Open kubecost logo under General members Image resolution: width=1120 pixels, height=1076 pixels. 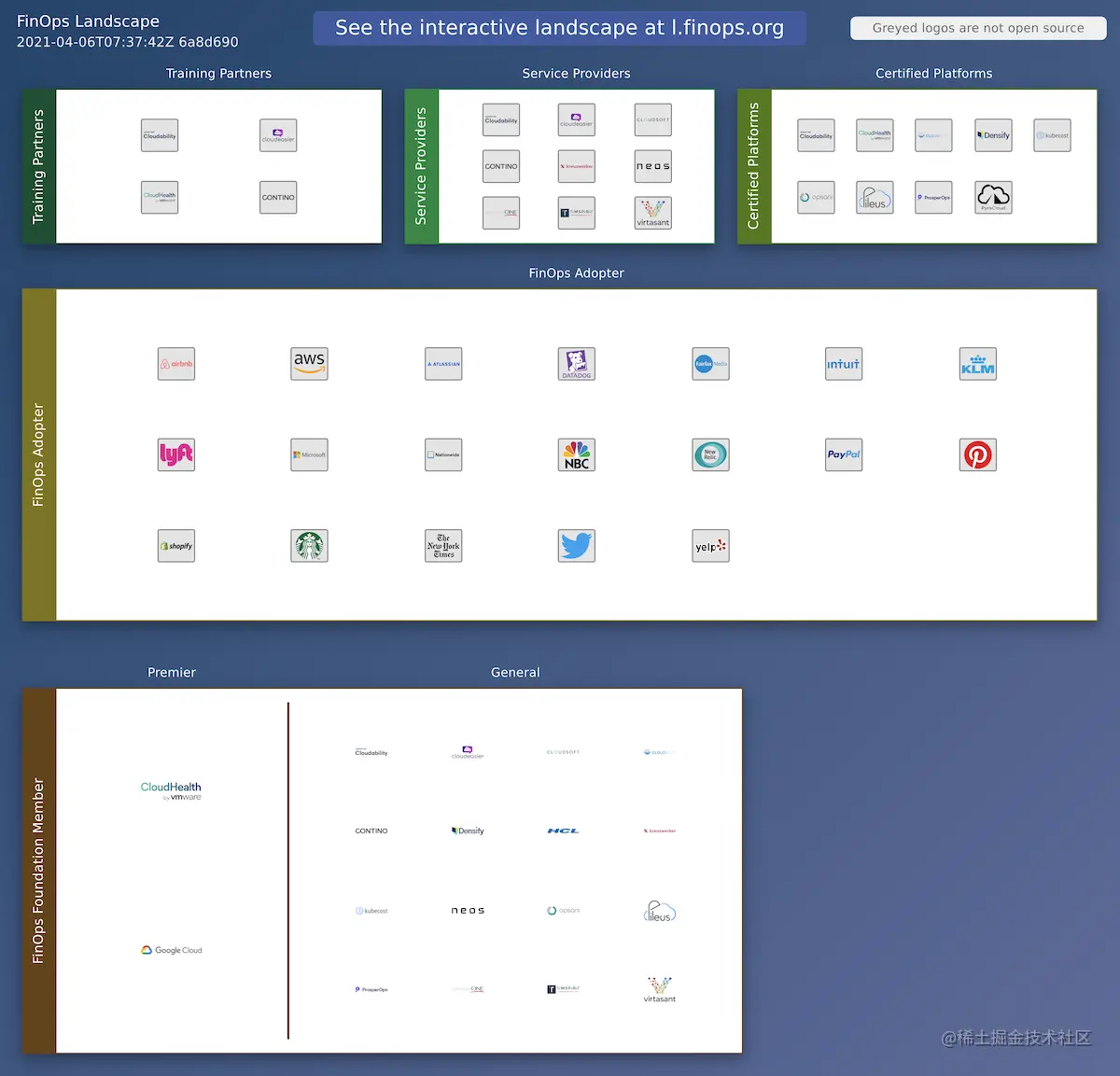pos(371,911)
